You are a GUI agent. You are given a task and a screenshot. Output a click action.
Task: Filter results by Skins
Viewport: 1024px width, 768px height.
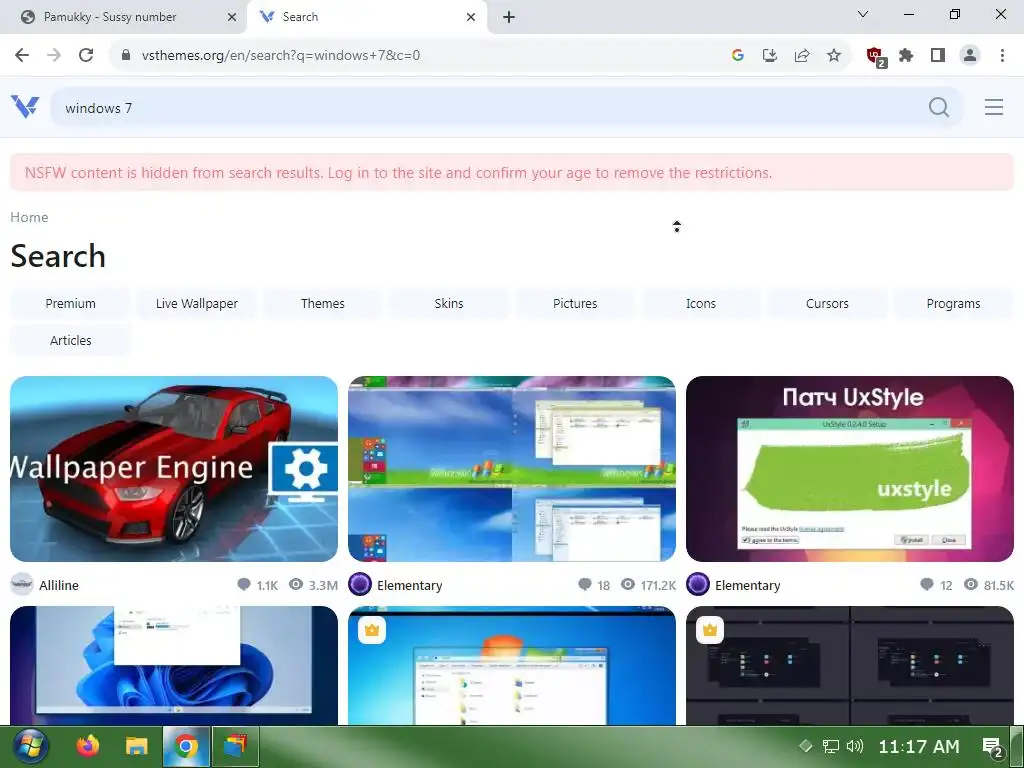click(449, 303)
